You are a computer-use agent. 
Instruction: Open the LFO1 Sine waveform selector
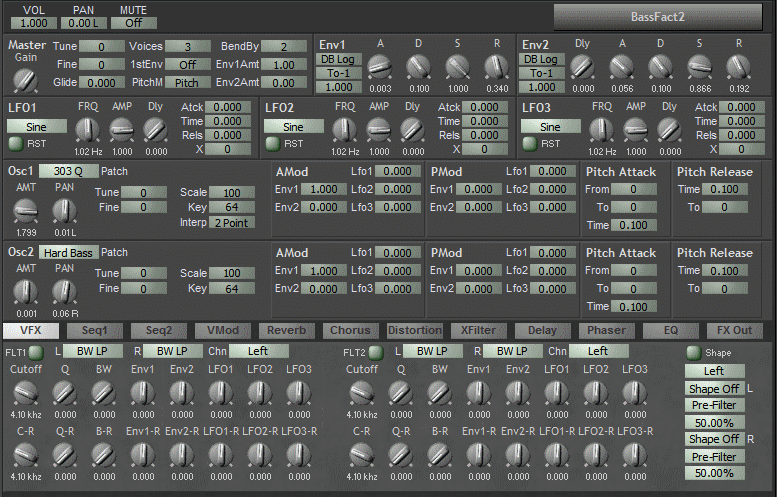(x=37, y=126)
